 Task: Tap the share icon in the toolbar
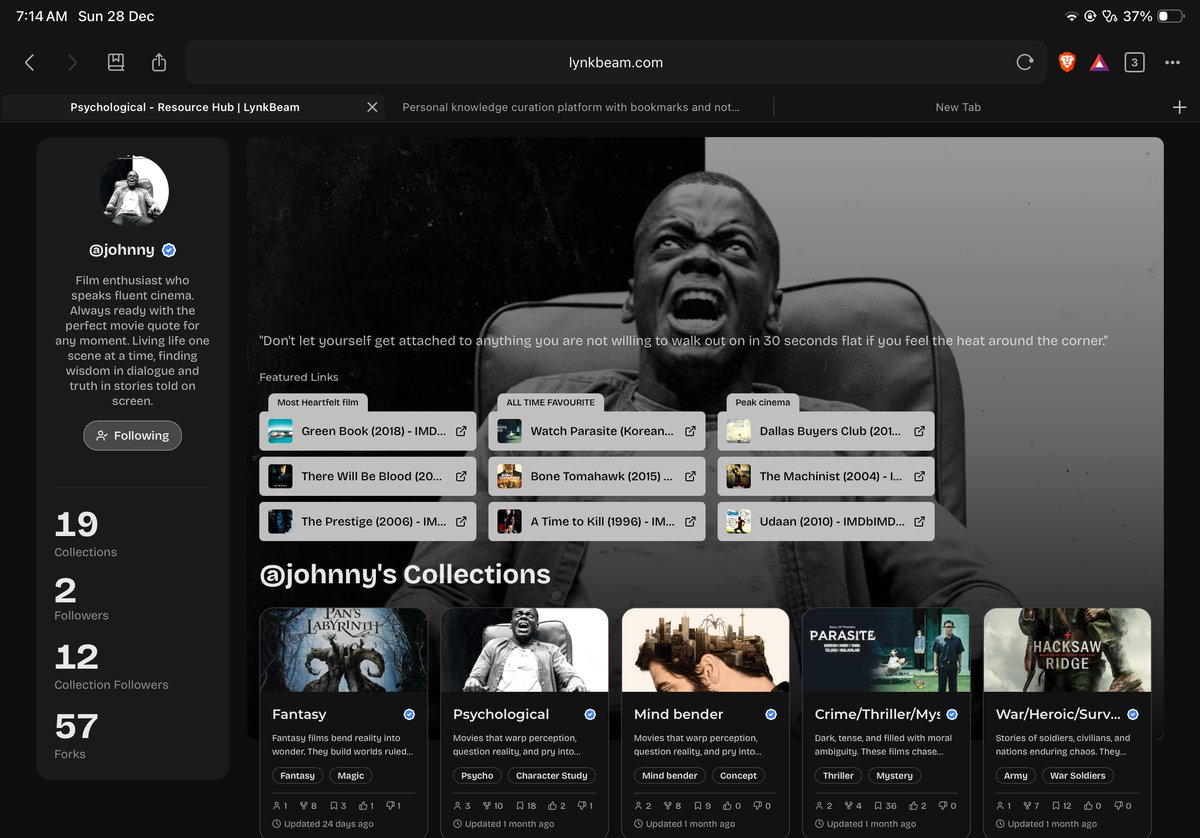pos(159,62)
